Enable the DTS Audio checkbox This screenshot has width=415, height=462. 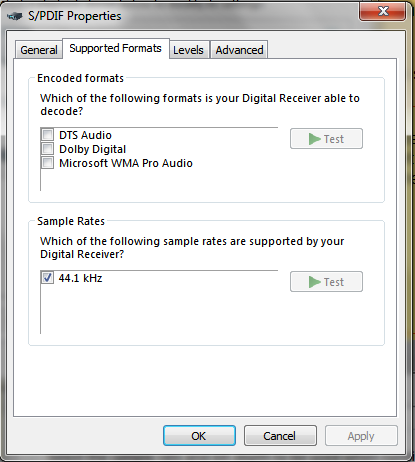point(47,135)
